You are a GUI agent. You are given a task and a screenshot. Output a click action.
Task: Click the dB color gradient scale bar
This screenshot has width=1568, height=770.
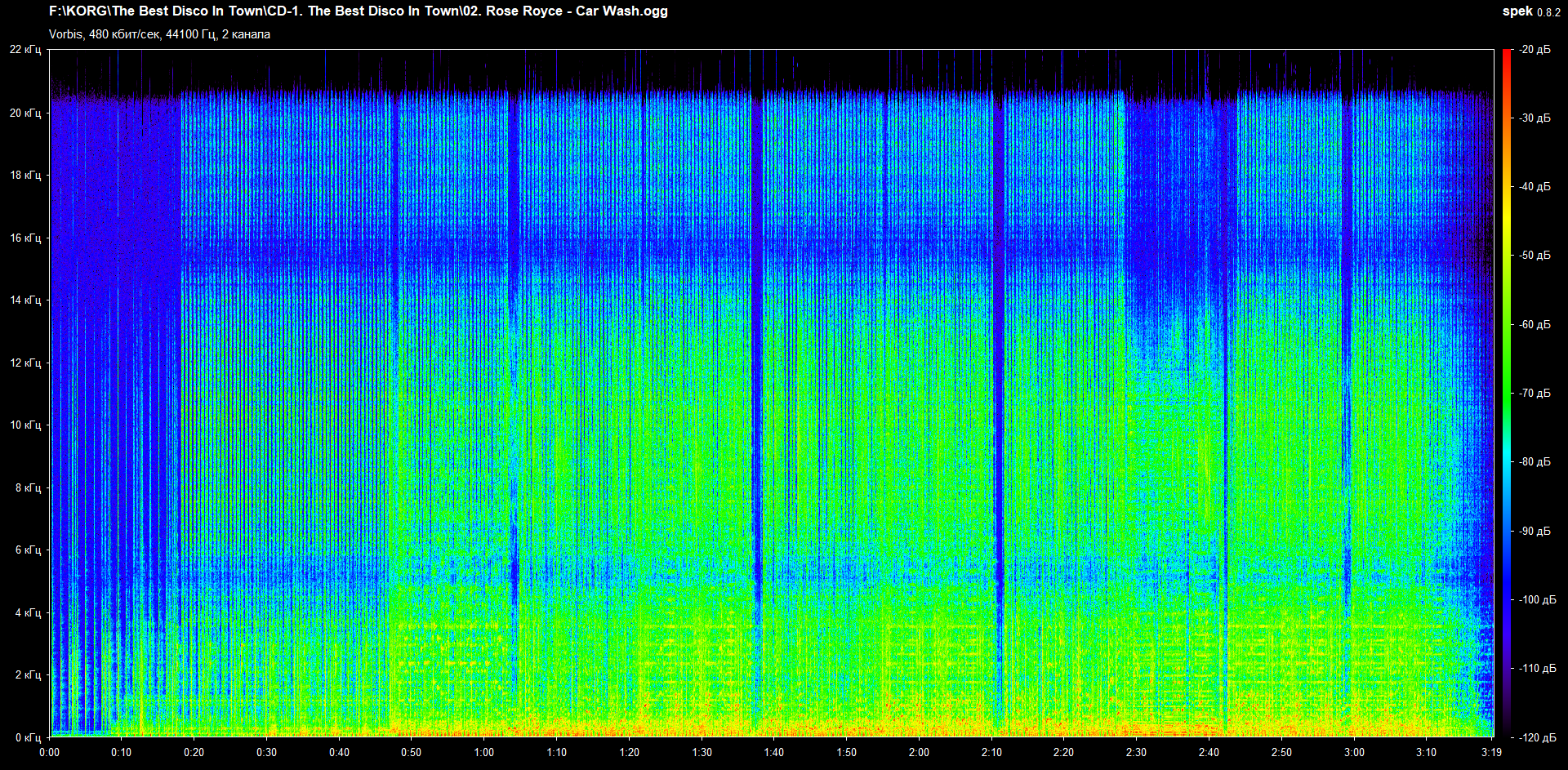1507,394
